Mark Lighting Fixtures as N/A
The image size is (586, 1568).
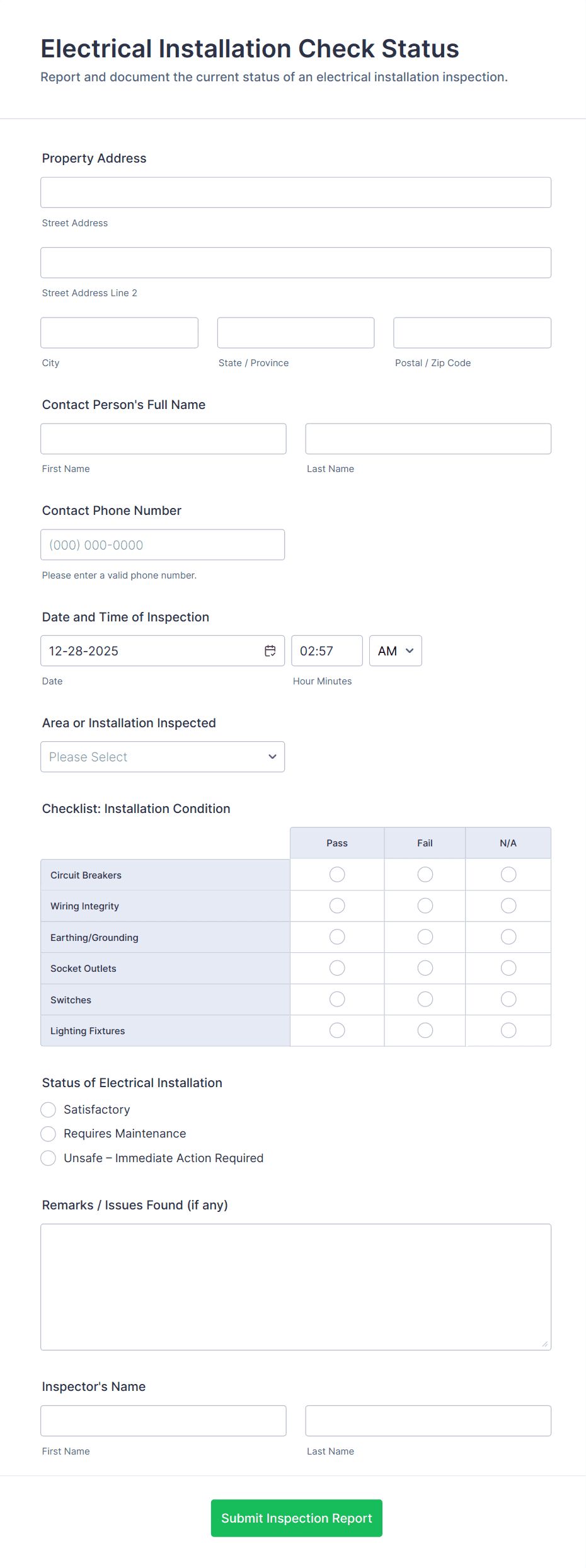508,1030
